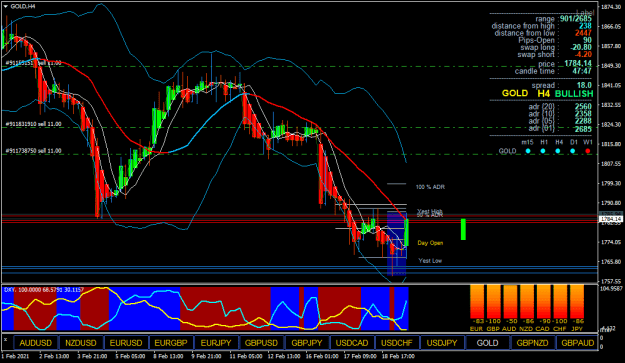The image size is (625, 363).
Task: Click the green forecast candle right of chart
Action: coord(463,229)
